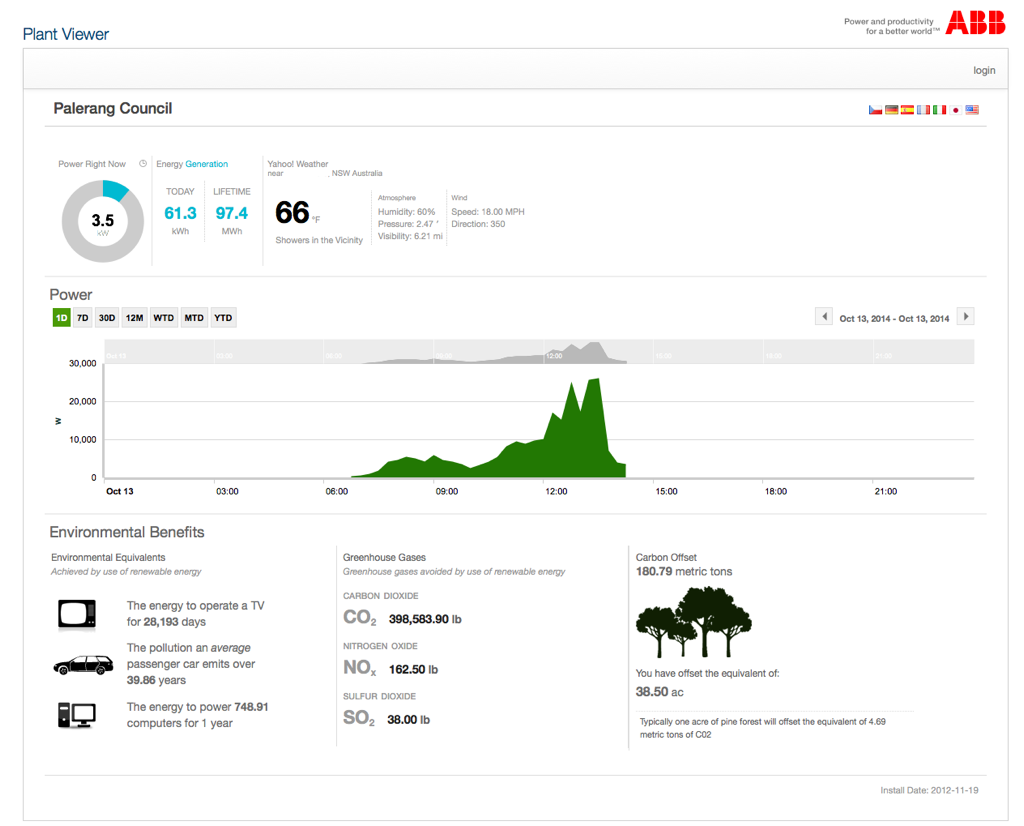Click the login link
Image resolution: width=1024 pixels, height=826 pixels.
(984, 70)
